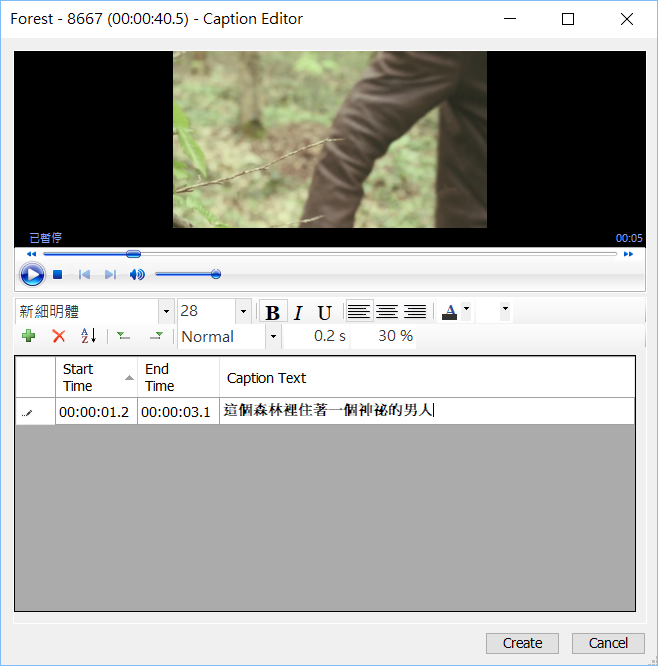
Task: Open the font size dropdown arrow
Action: point(243,311)
